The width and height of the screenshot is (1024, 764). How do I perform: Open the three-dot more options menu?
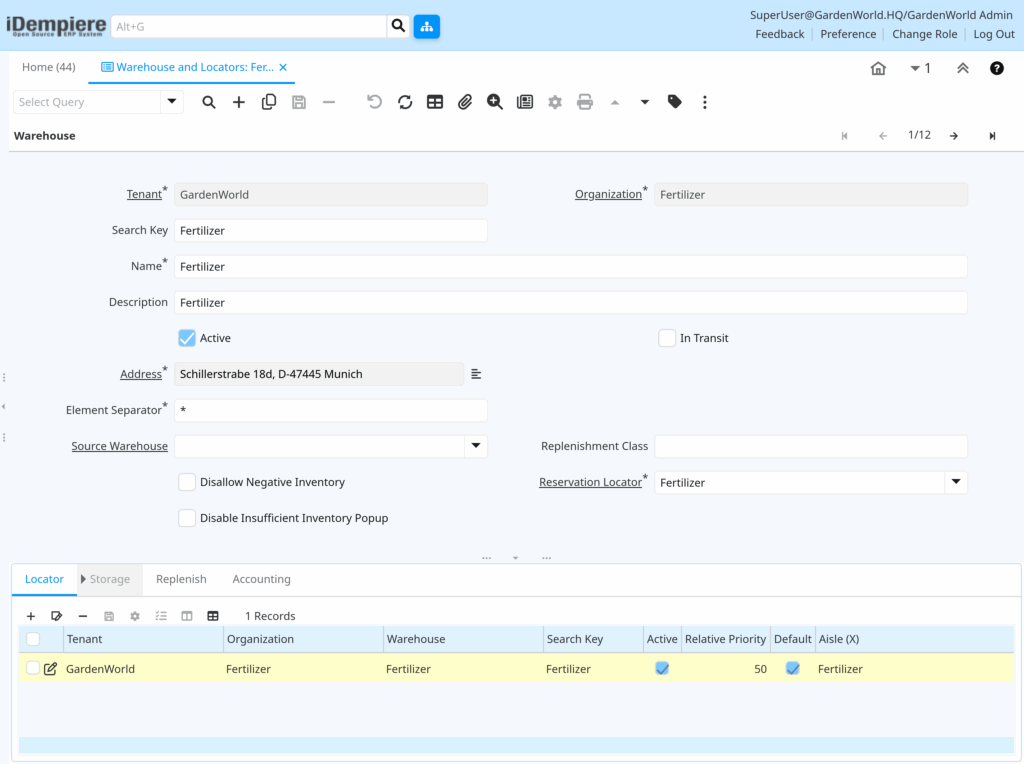tap(704, 102)
